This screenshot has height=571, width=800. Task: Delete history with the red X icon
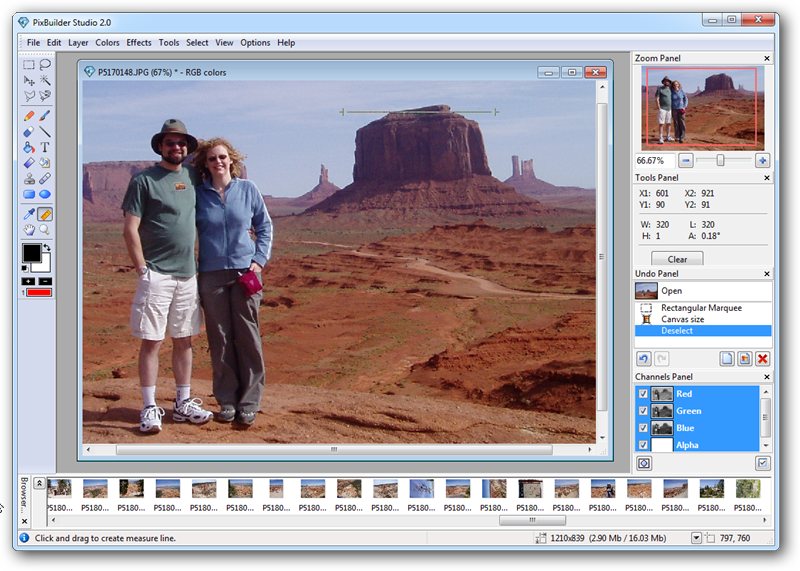[x=762, y=359]
